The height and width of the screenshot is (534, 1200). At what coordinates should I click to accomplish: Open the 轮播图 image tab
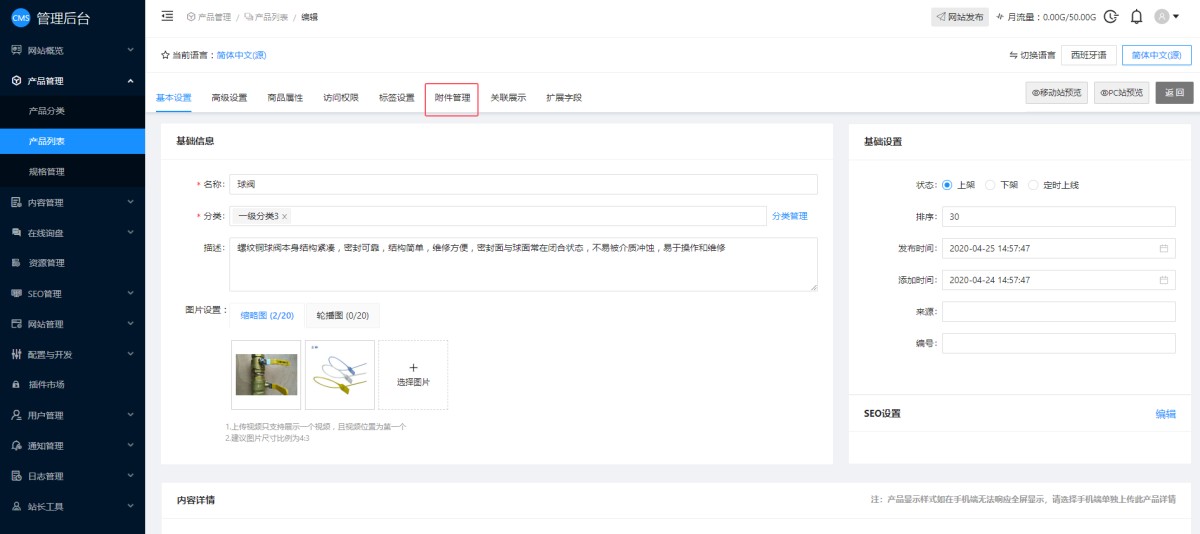point(342,316)
